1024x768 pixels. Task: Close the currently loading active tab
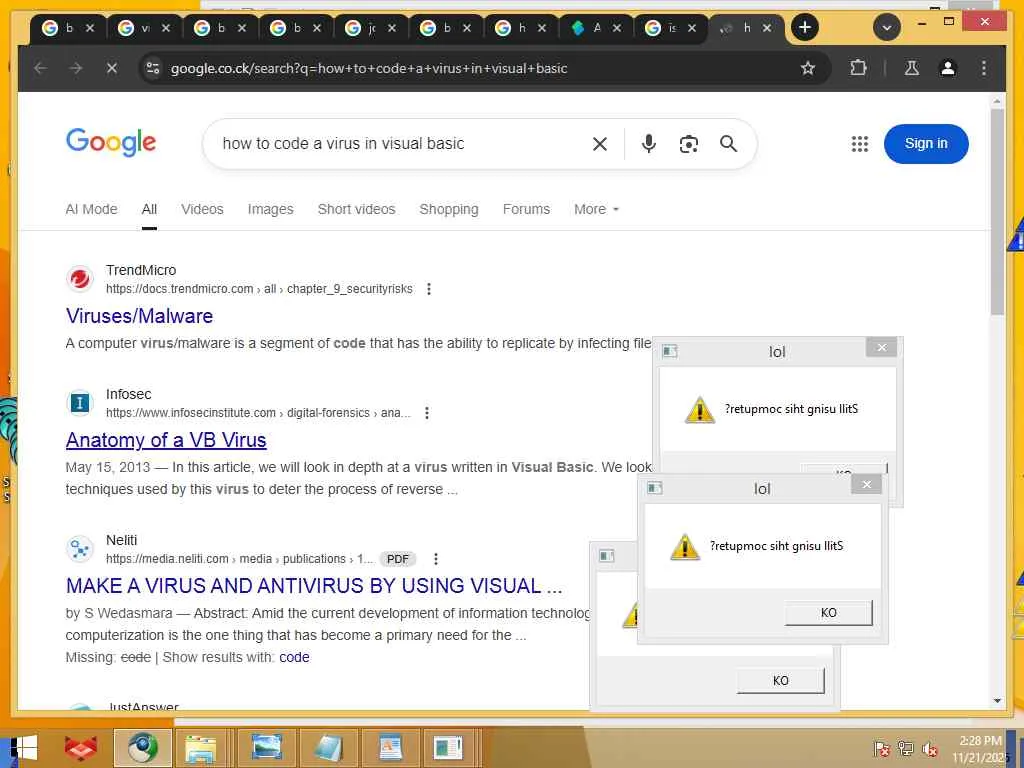tap(767, 28)
